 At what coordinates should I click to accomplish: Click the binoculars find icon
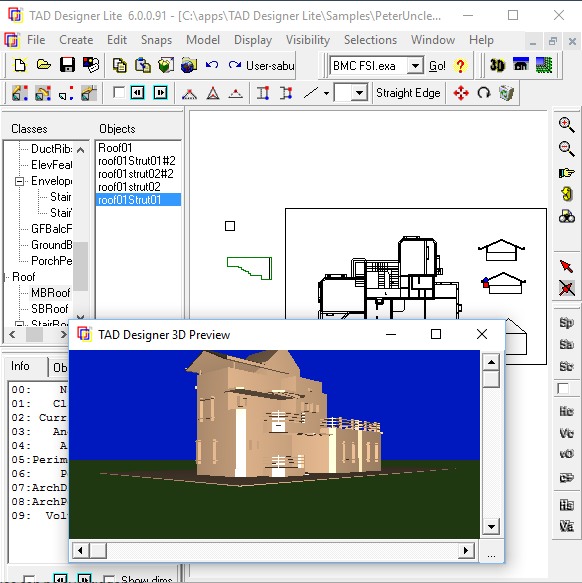(566, 216)
